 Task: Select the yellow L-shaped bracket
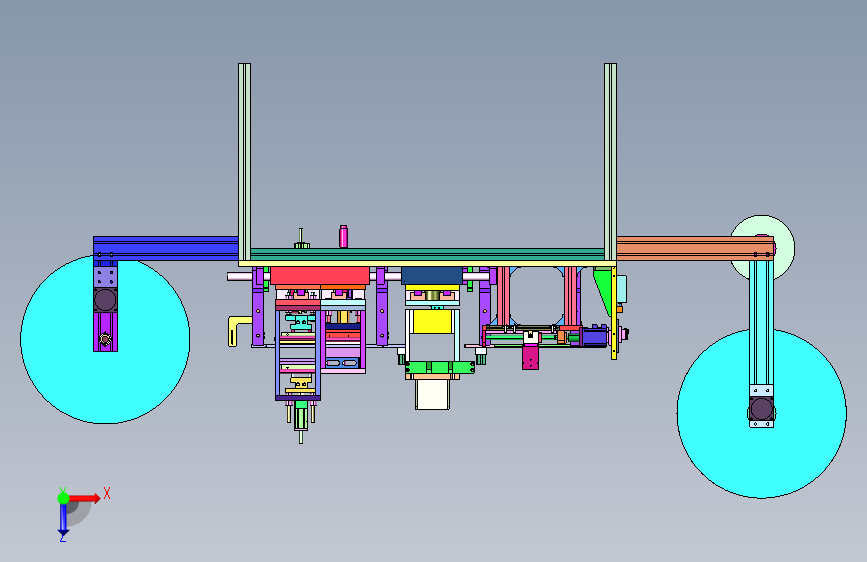point(238,330)
